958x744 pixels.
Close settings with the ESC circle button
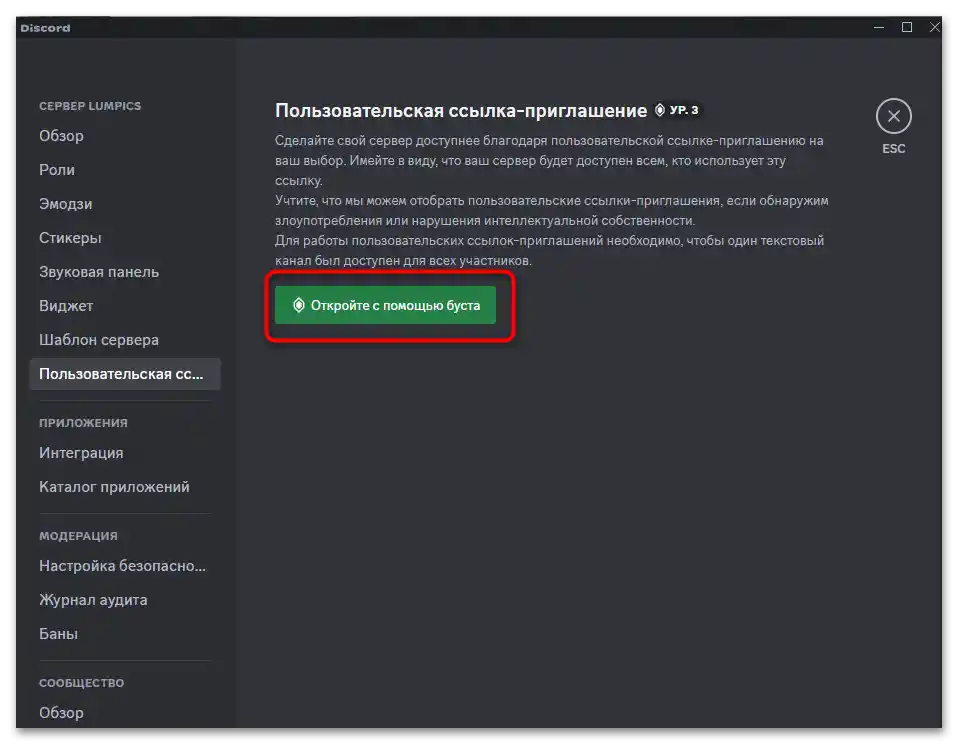[893, 116]
